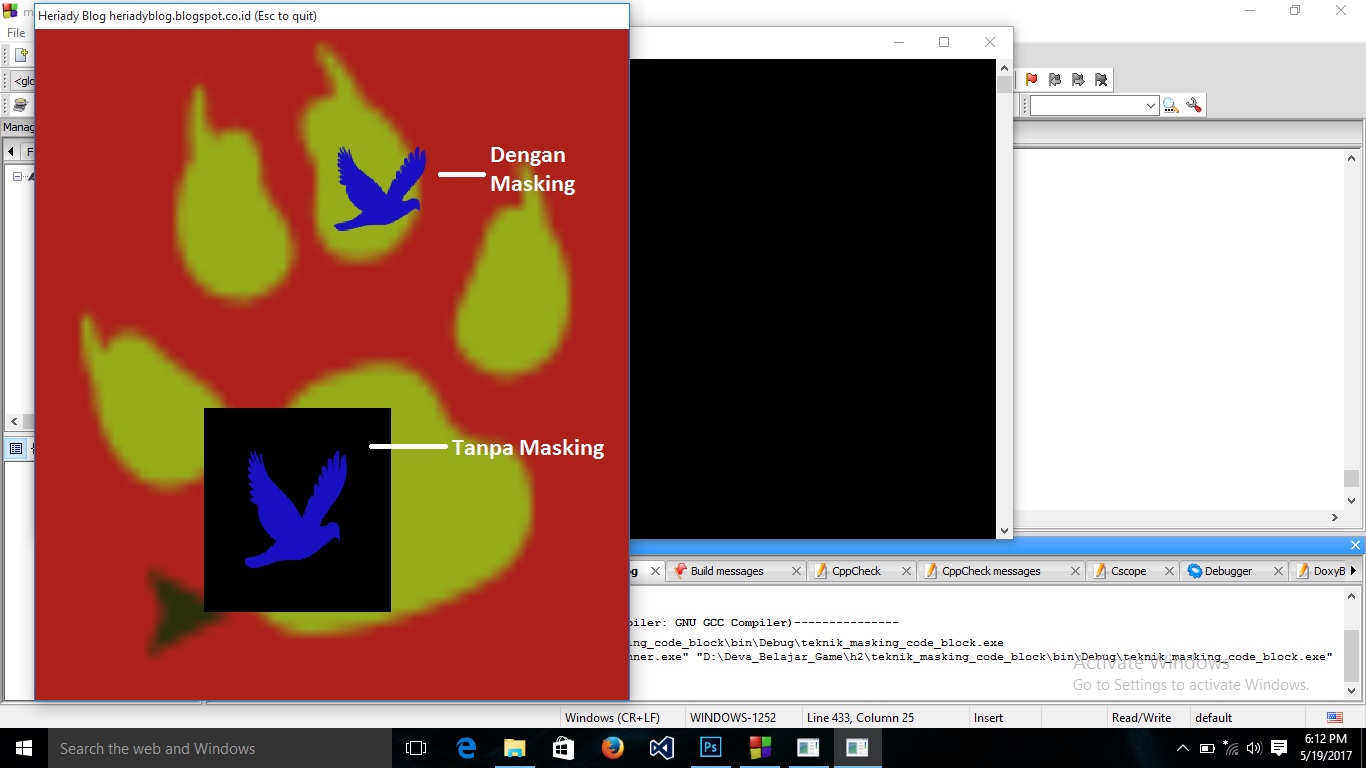Click the 'previous bookmark' arrow icon

(x=1055, y=80)
